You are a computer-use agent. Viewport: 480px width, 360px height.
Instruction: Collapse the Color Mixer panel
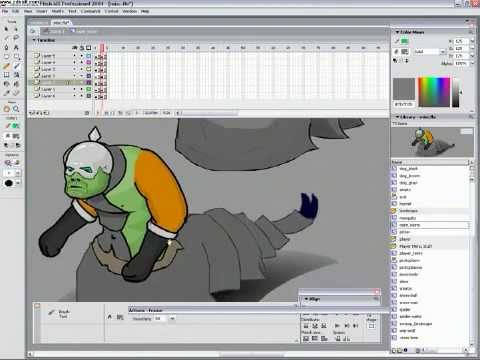click(397, 32)
